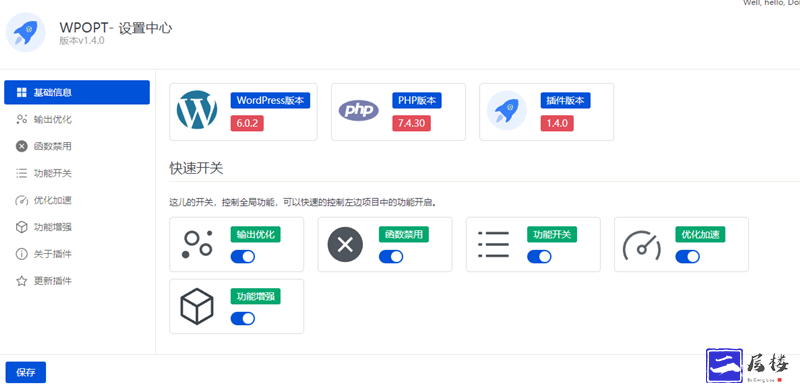Open 功能开关 sidebar section

pyautogui.click(x=77, y=173)
